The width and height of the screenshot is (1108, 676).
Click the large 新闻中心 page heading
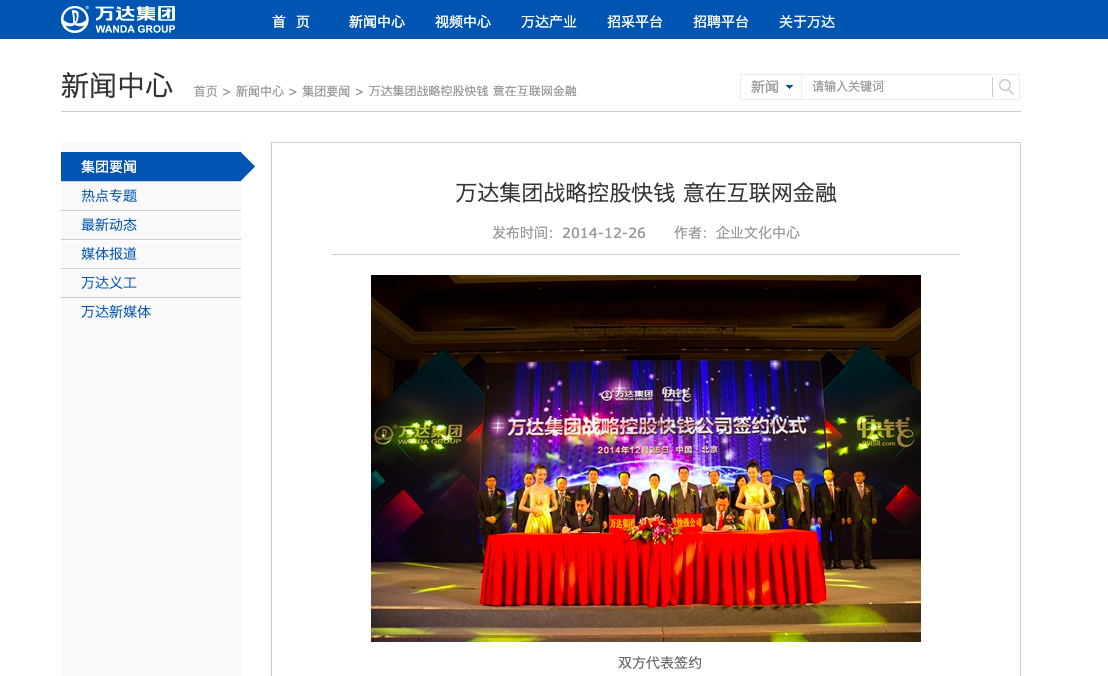click(x=117, y=86)
